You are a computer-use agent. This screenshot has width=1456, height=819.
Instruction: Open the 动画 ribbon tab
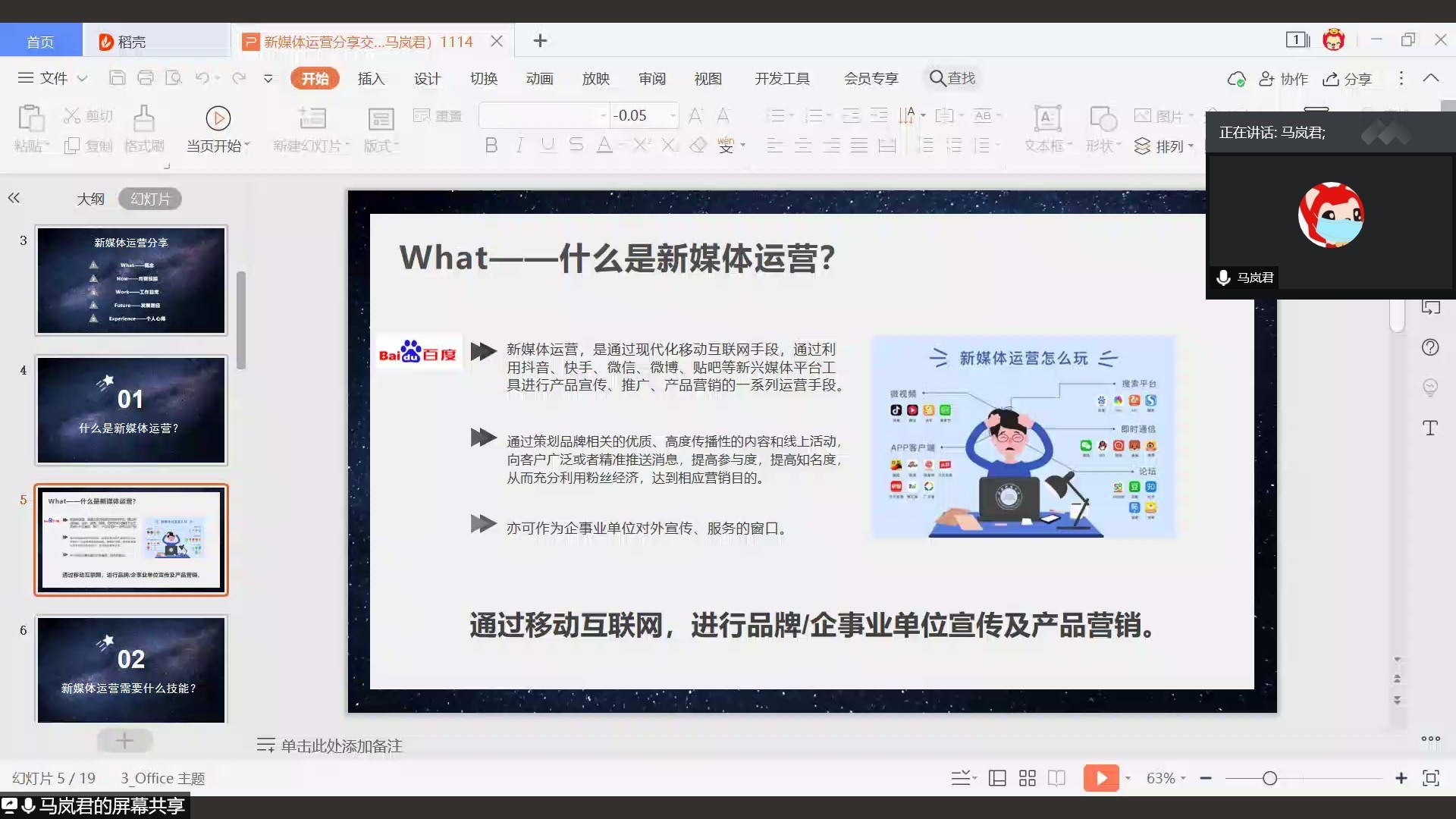point(539,78)
